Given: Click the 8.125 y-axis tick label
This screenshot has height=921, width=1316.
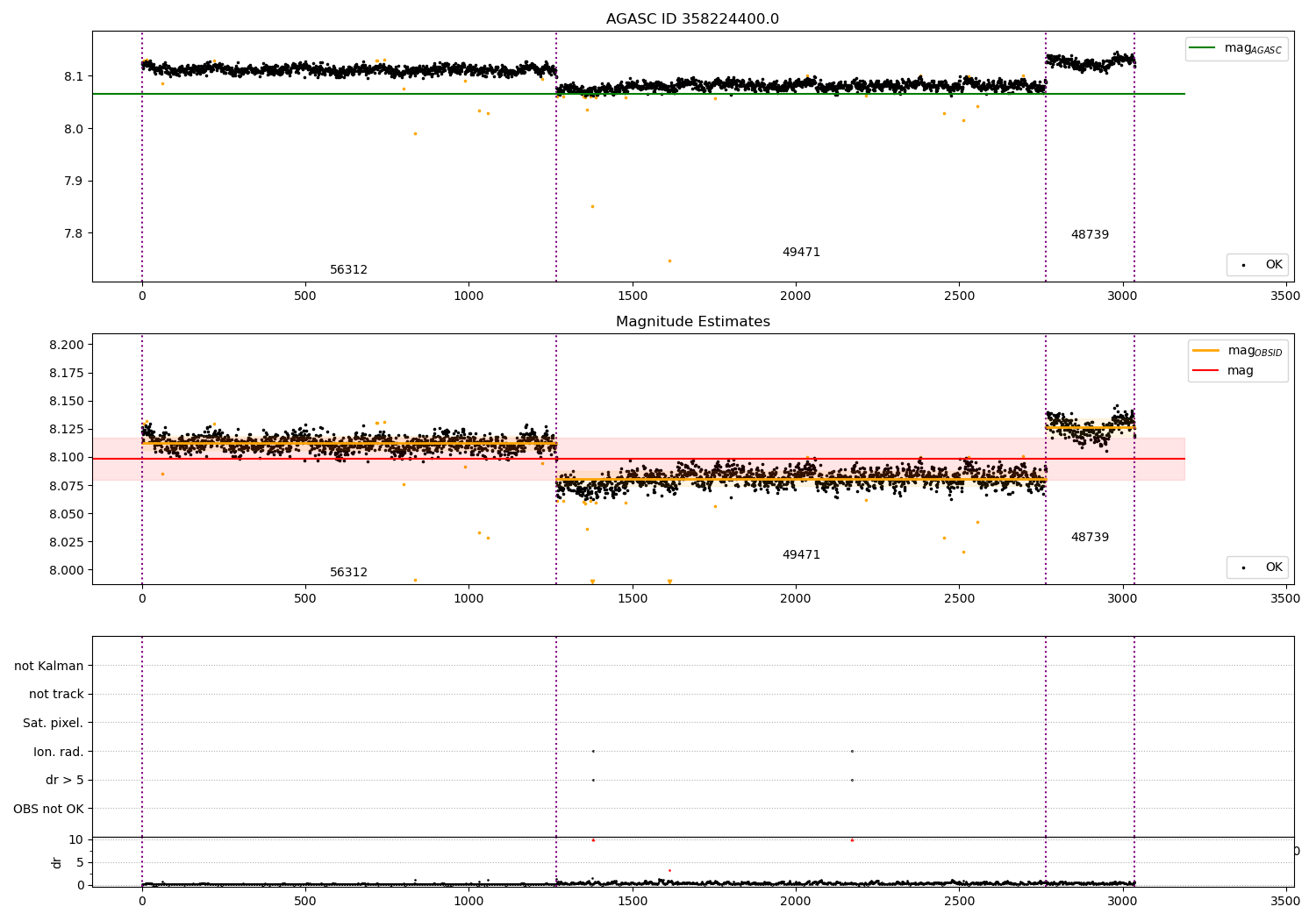Looking at the screenshot, I should pyautogui.click(x=67, y=429).
